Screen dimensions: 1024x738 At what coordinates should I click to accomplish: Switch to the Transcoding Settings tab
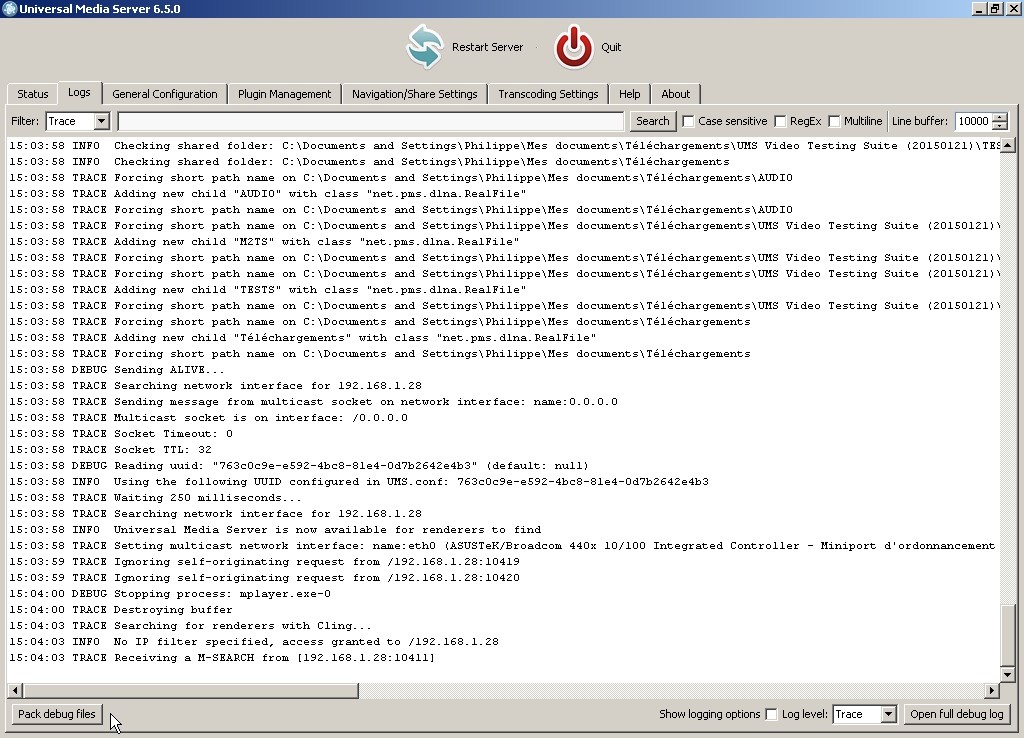[548, 94]
